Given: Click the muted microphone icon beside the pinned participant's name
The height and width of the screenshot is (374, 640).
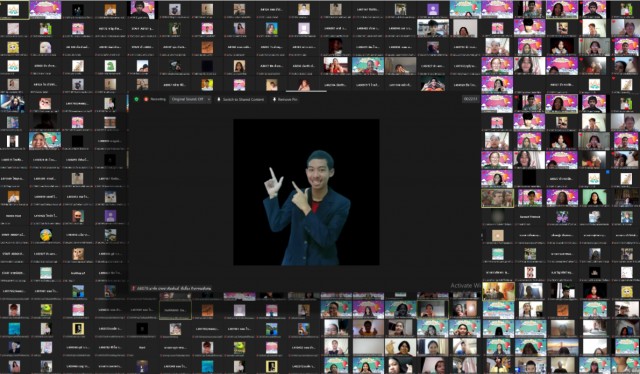Looking at the screenshot, I should [133, 288].
